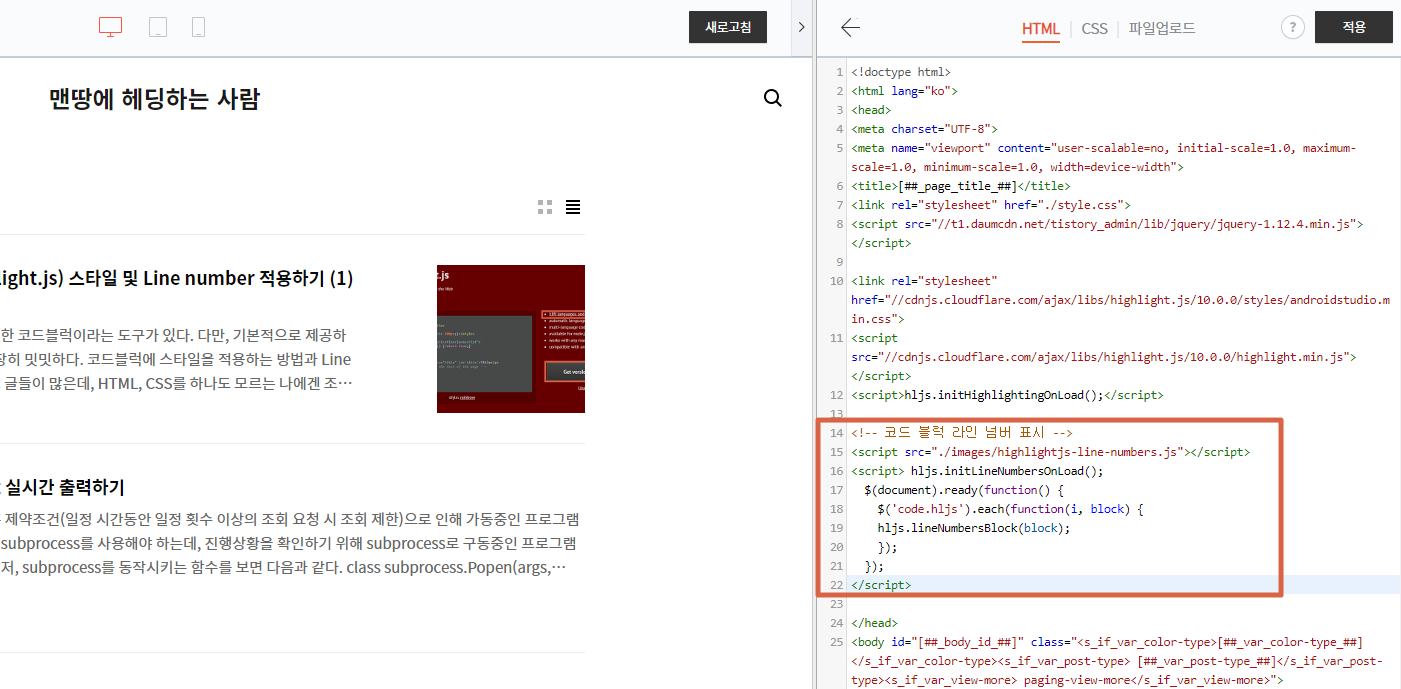The height and width of the screenshot is (689, 1401).
Task: Click the 새로고침 refresh button
Action: (x=728, y=27)
